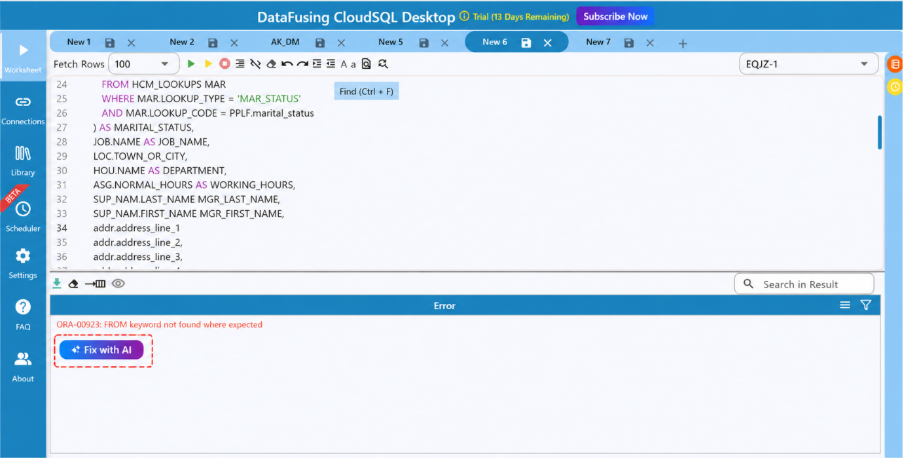Undo the last edit in the editor
This screenshot has width=903, height=459.
coord(286,64)
